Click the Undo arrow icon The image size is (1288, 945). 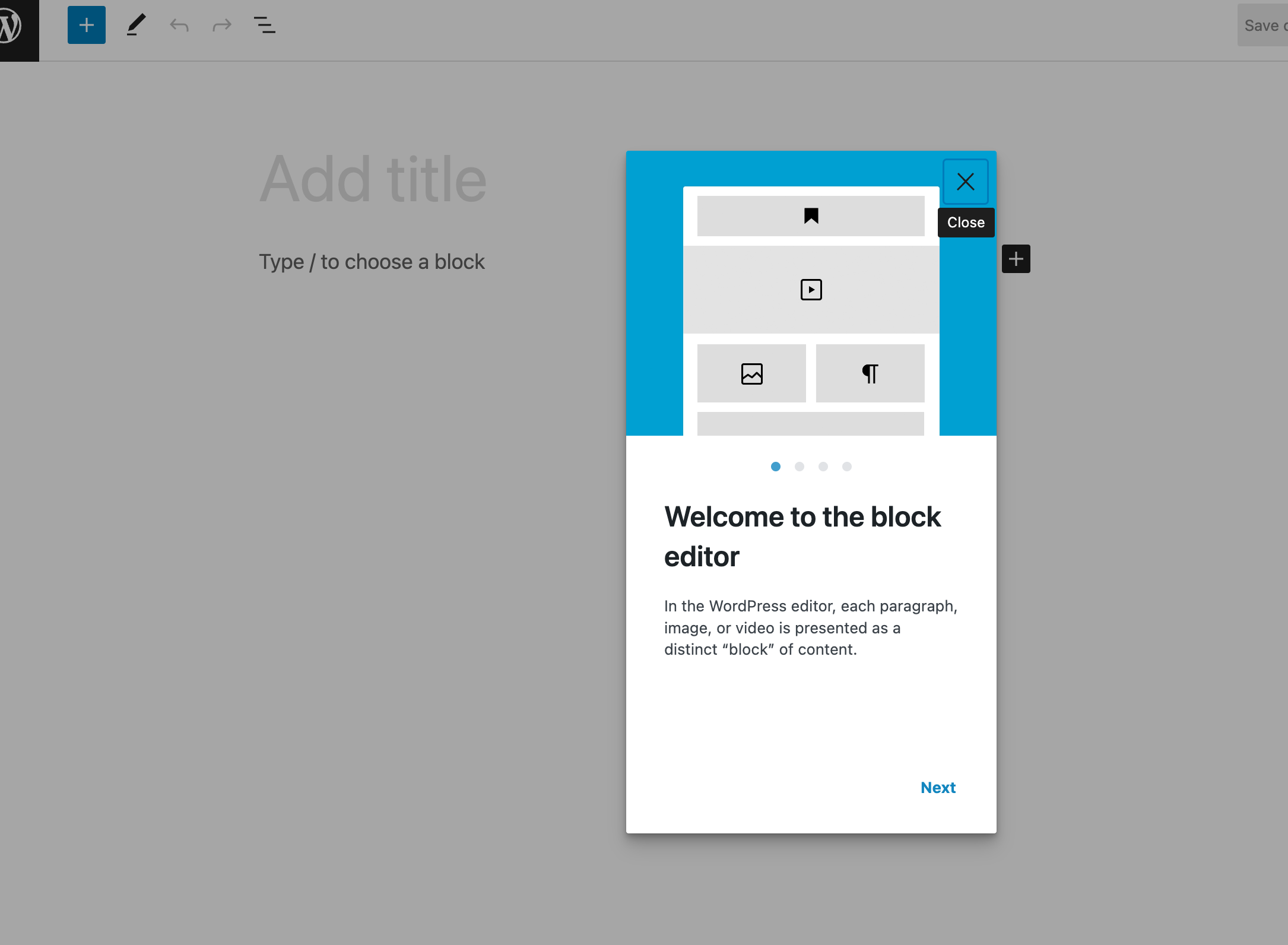(x=179, y=25)
